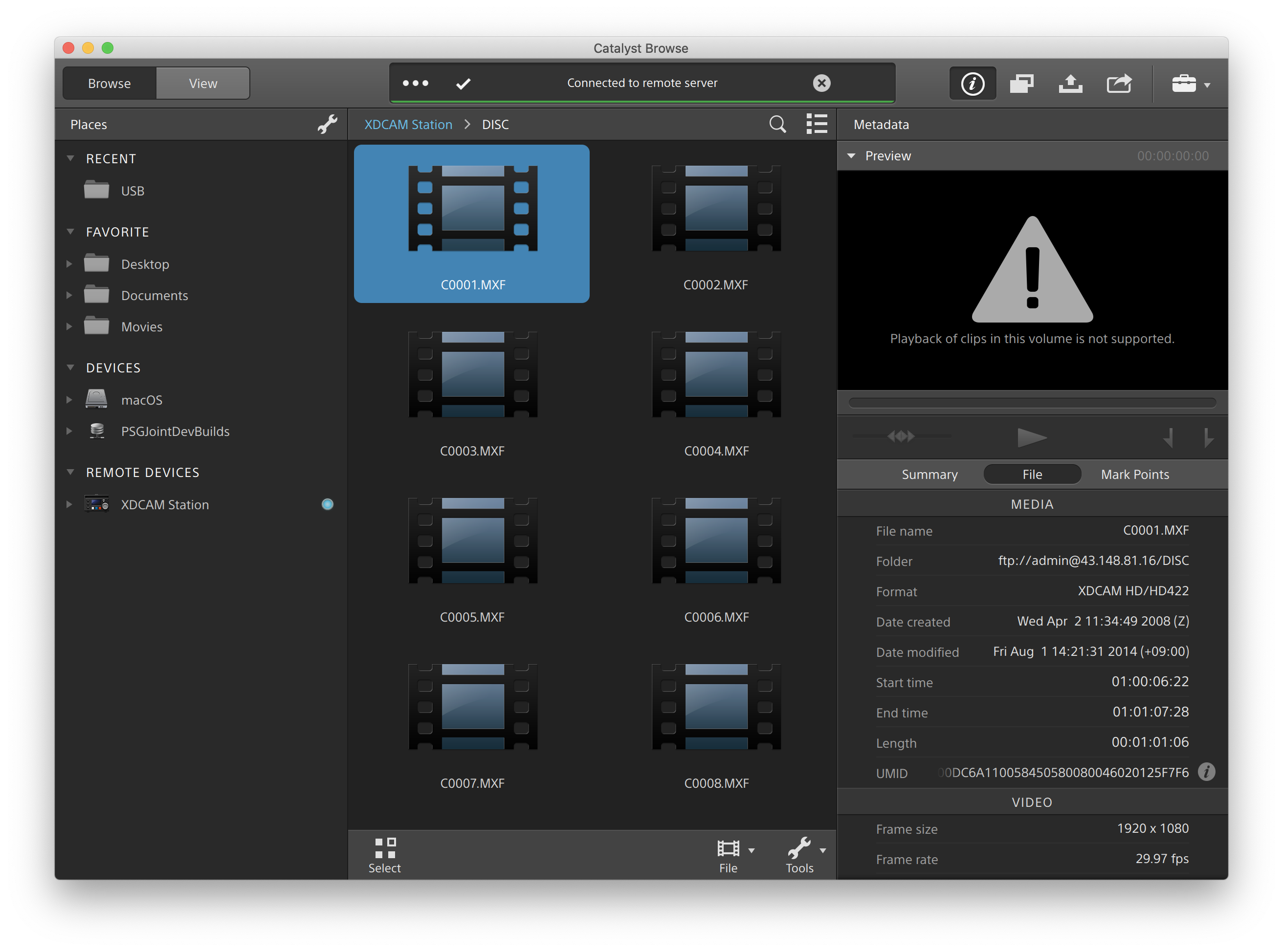Collapse the Preview section
This screenshot has width=1283, height=952.
851,156
